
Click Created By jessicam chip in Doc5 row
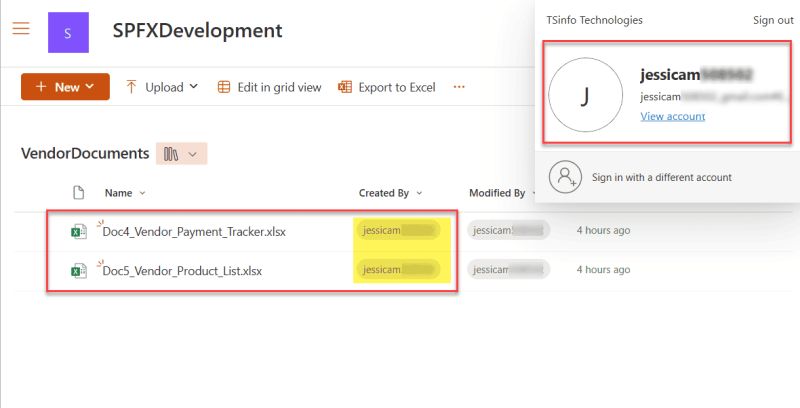(398, 270)
